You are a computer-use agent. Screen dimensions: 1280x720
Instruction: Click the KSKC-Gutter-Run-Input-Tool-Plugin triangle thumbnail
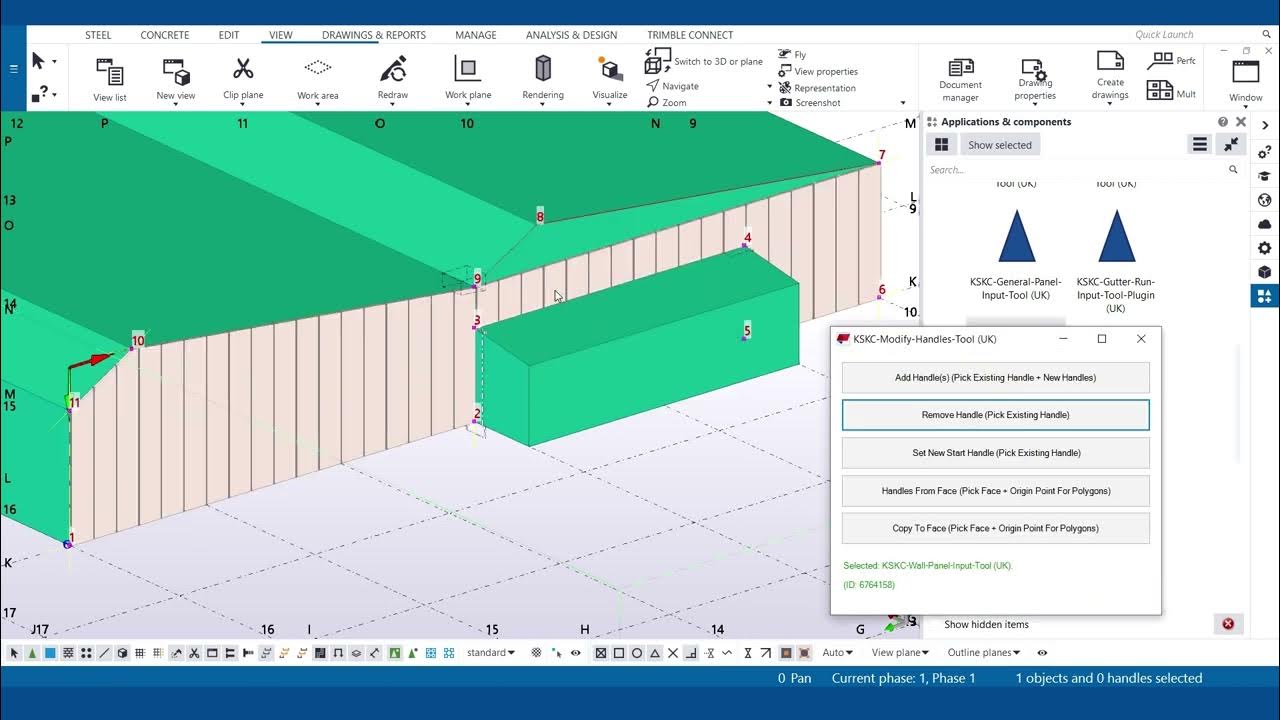pos(1116,236)
